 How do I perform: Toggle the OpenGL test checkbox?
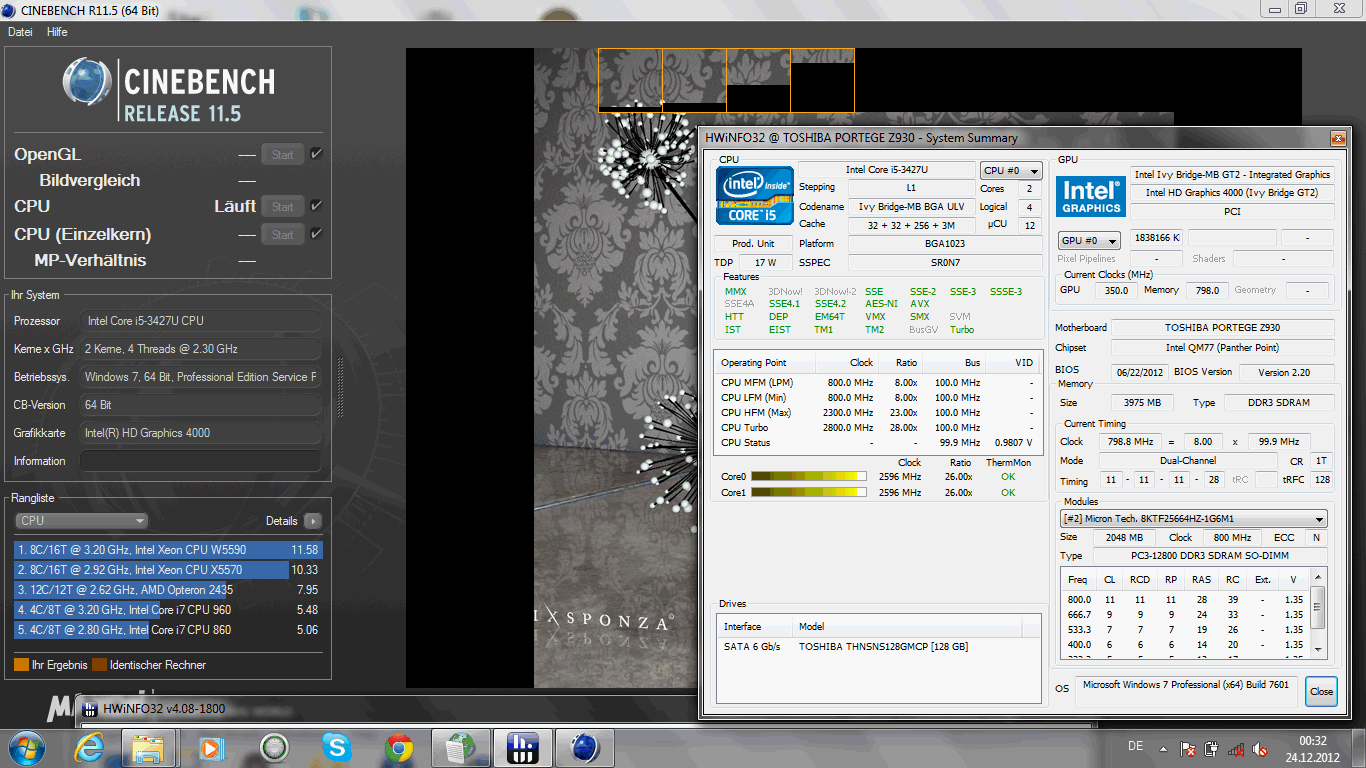point(316,154)
